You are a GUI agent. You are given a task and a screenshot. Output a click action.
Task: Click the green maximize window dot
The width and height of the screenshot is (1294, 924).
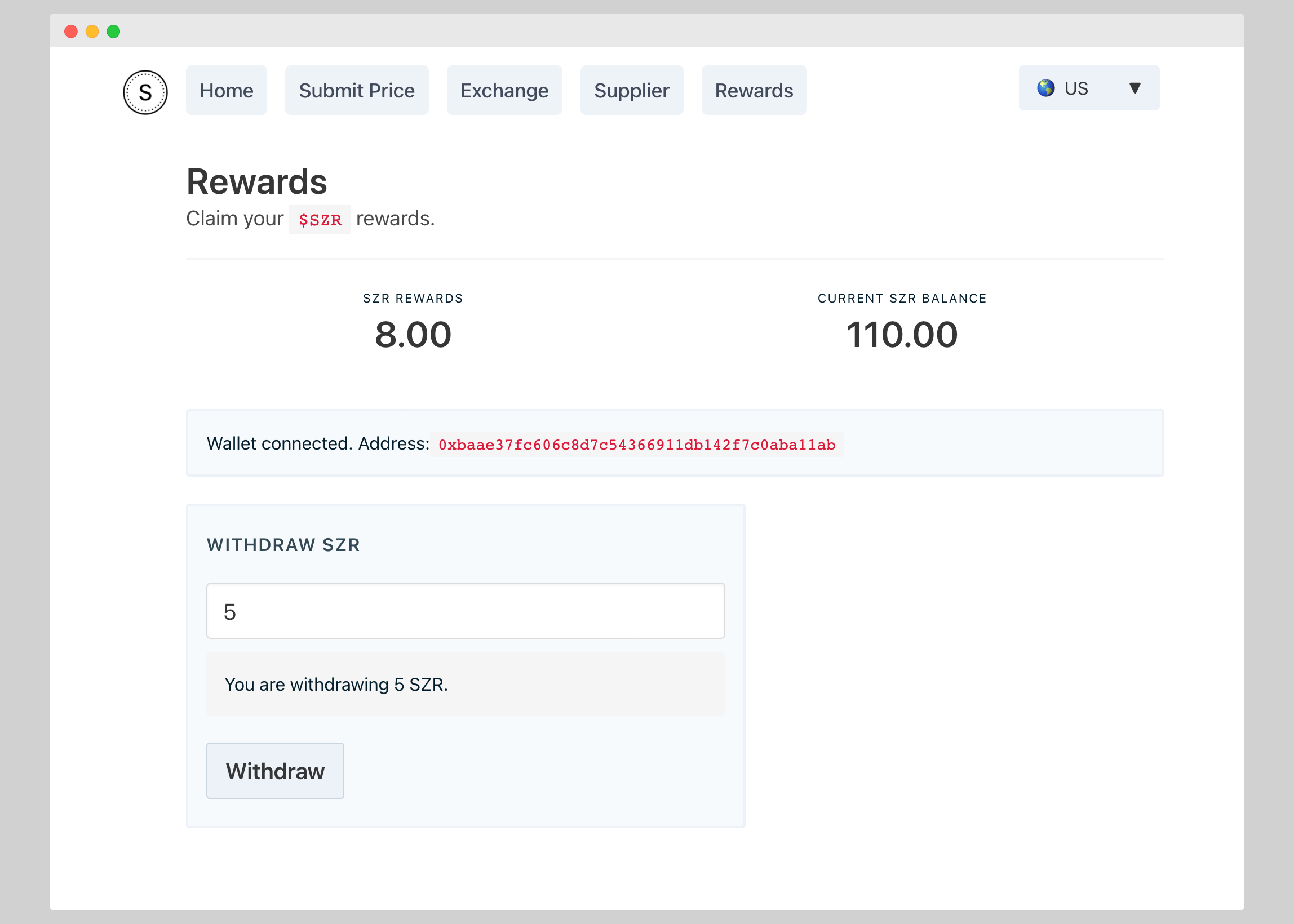pos(113,32)
